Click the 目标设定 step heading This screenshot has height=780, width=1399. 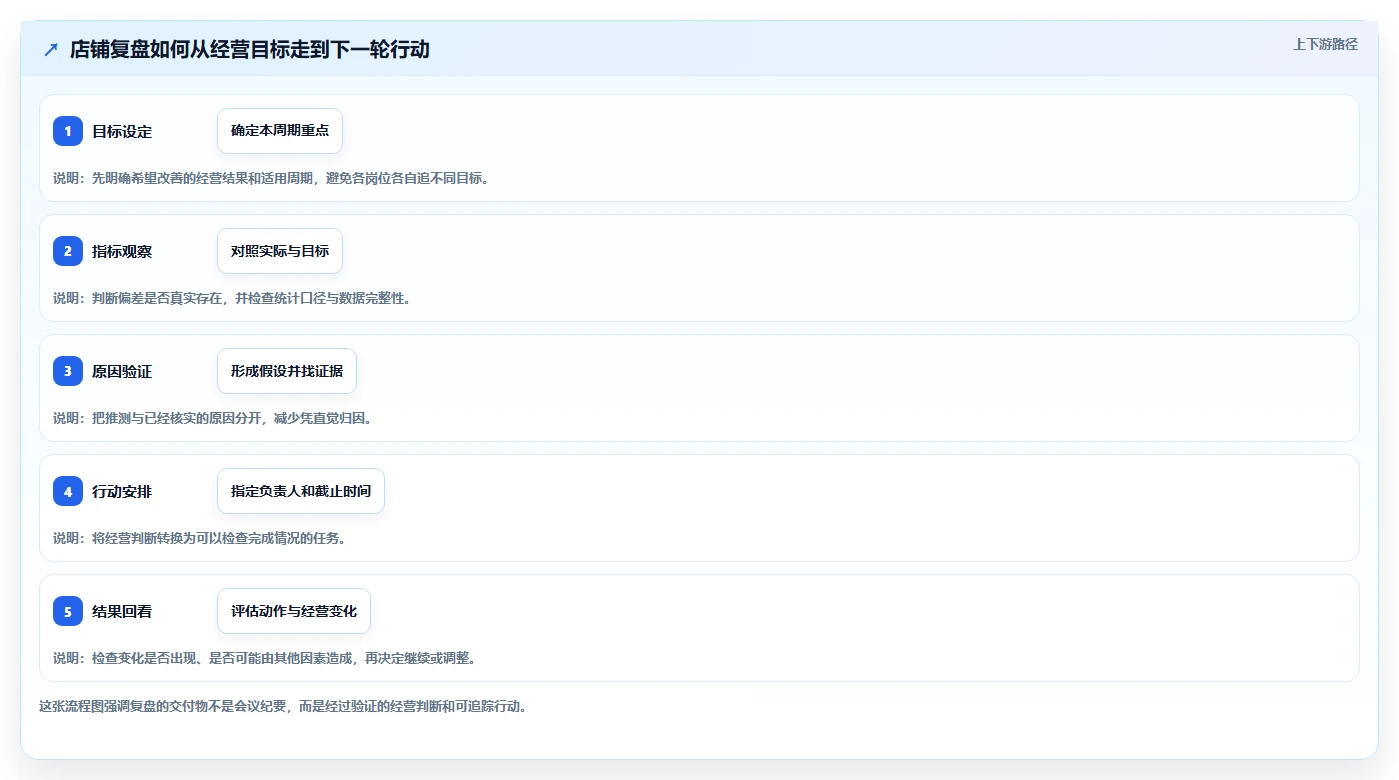point(122,131)
